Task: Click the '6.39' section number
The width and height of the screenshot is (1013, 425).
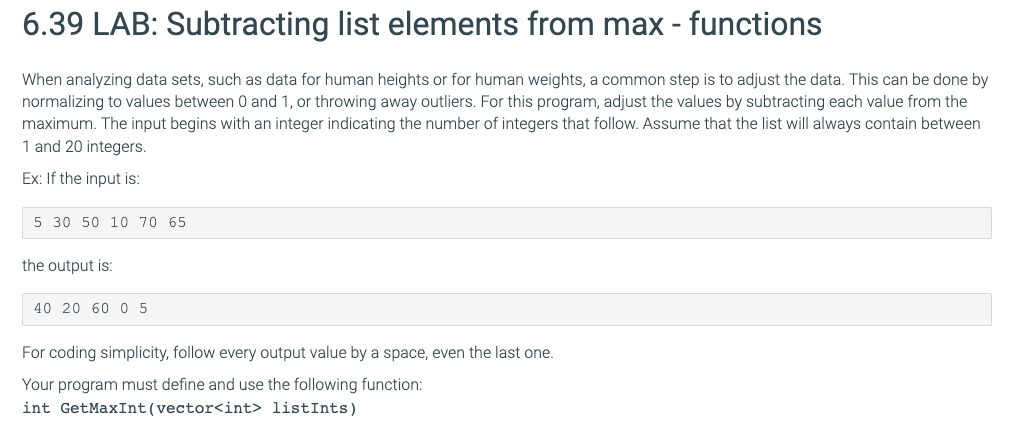Action: click(53, 25)
